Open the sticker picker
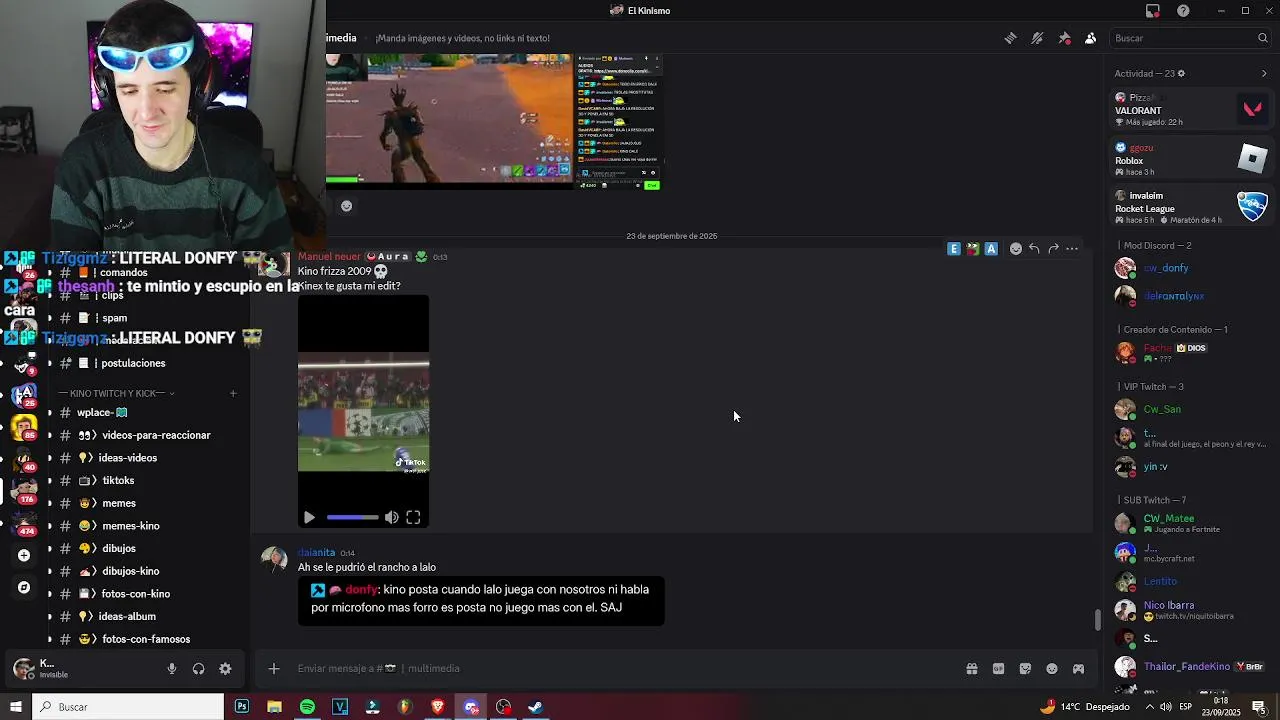Screen dimensions: 1280x720 tap(1025, 668)
